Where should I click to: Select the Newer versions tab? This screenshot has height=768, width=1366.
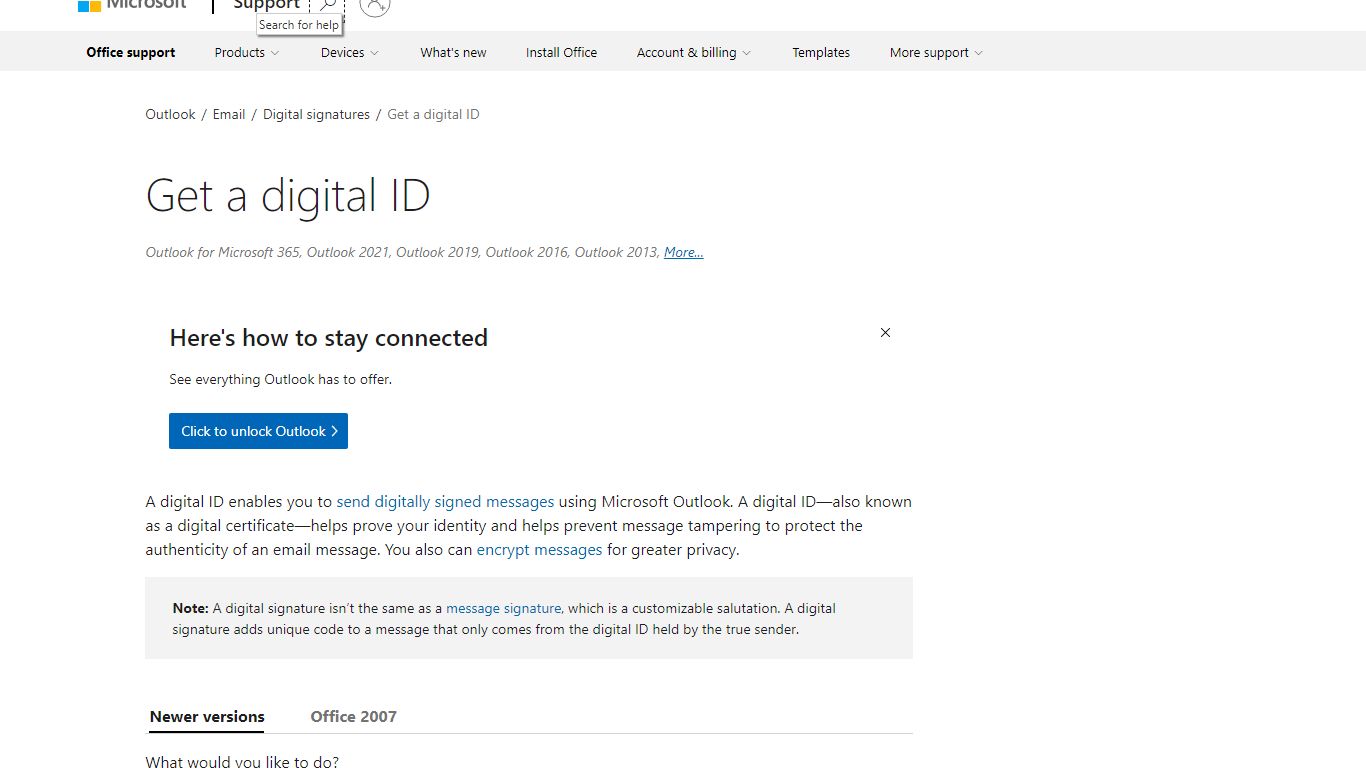pyautogui.click(x=207, y=716)
